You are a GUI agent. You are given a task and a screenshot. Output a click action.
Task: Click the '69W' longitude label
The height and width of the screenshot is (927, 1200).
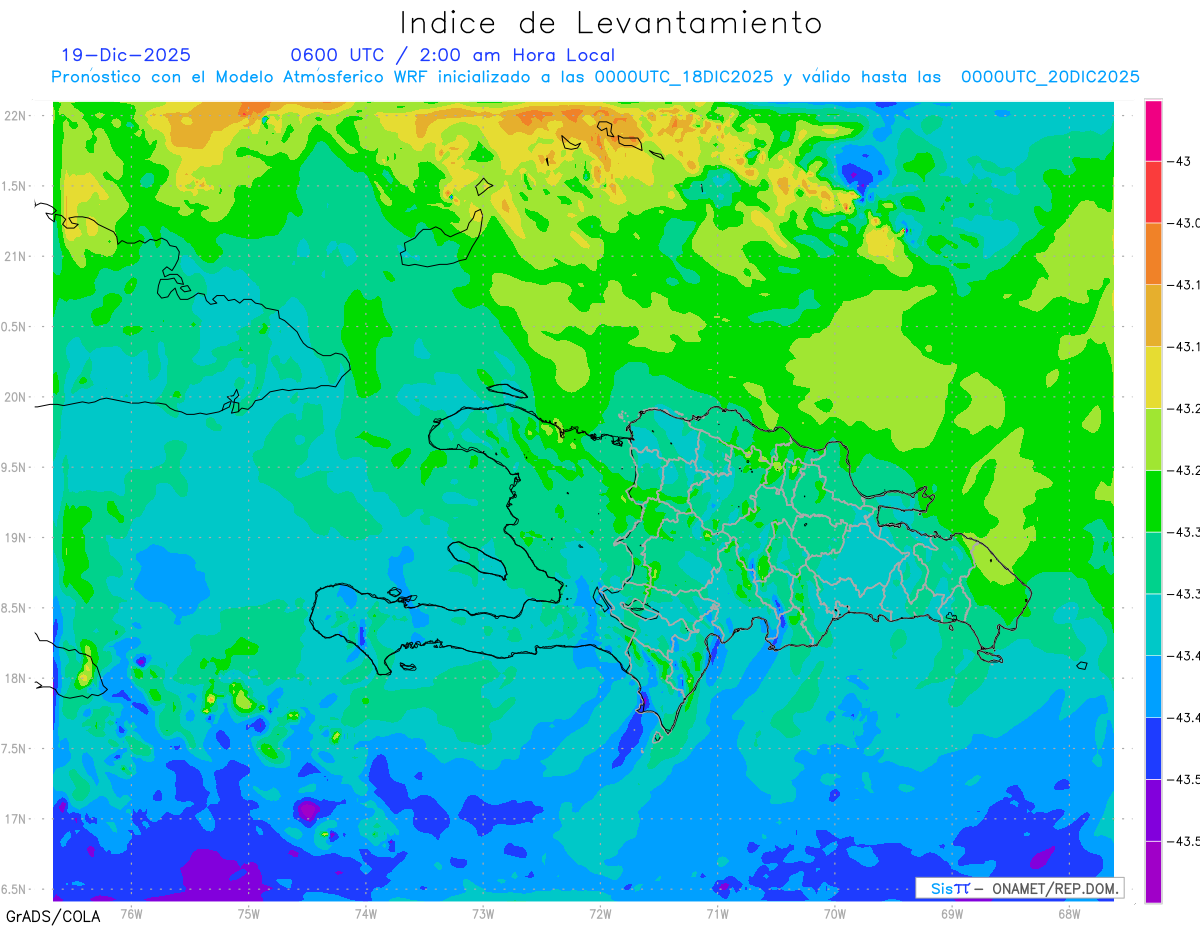[x=952, y=913]
